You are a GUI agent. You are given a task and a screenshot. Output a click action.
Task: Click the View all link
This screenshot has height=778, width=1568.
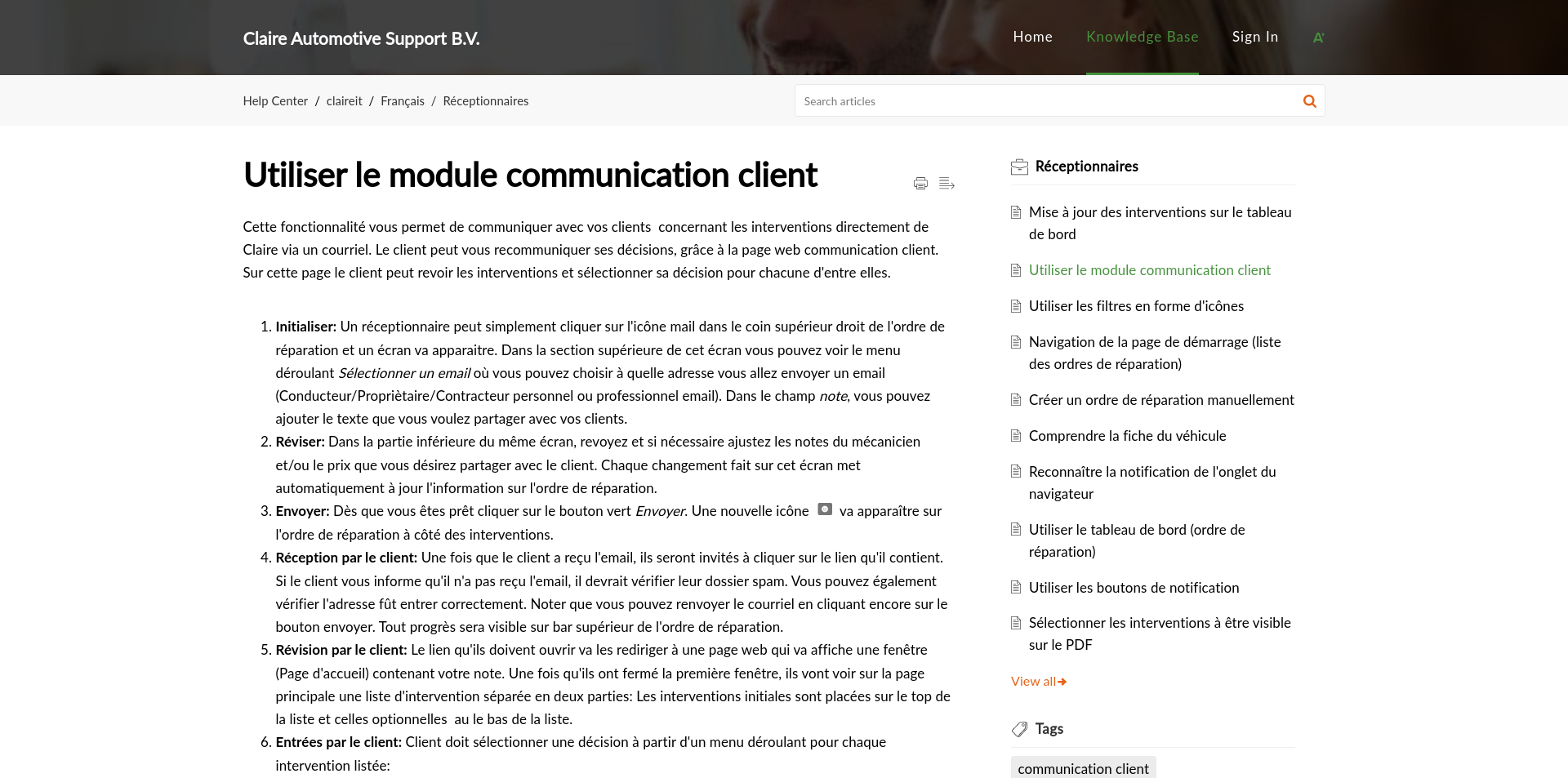[x=1039, y=682]
